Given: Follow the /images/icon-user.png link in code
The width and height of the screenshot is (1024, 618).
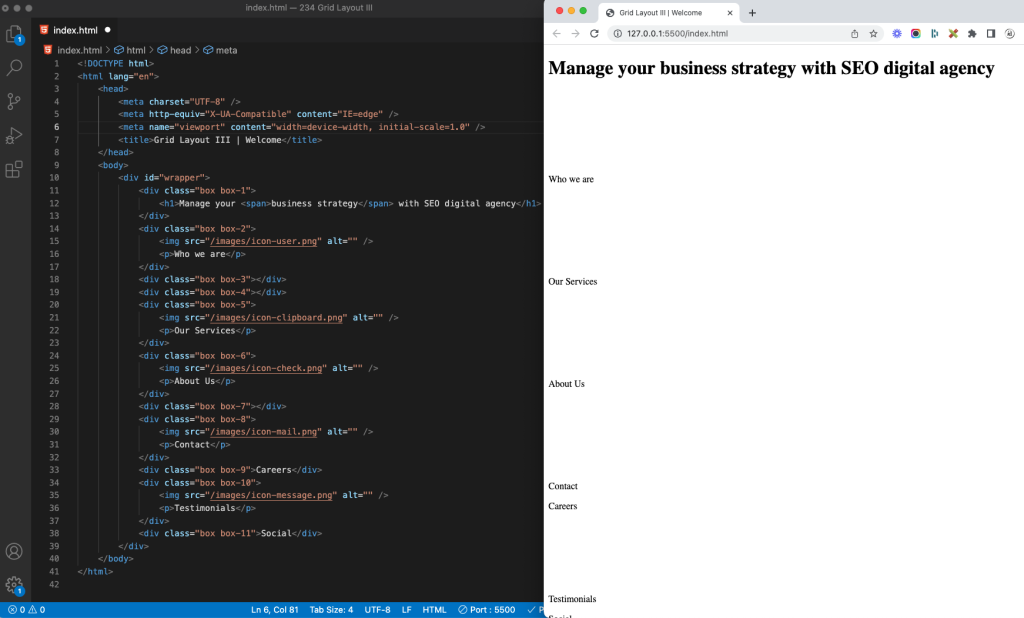Looking at the screenshot, I should 265,241.
